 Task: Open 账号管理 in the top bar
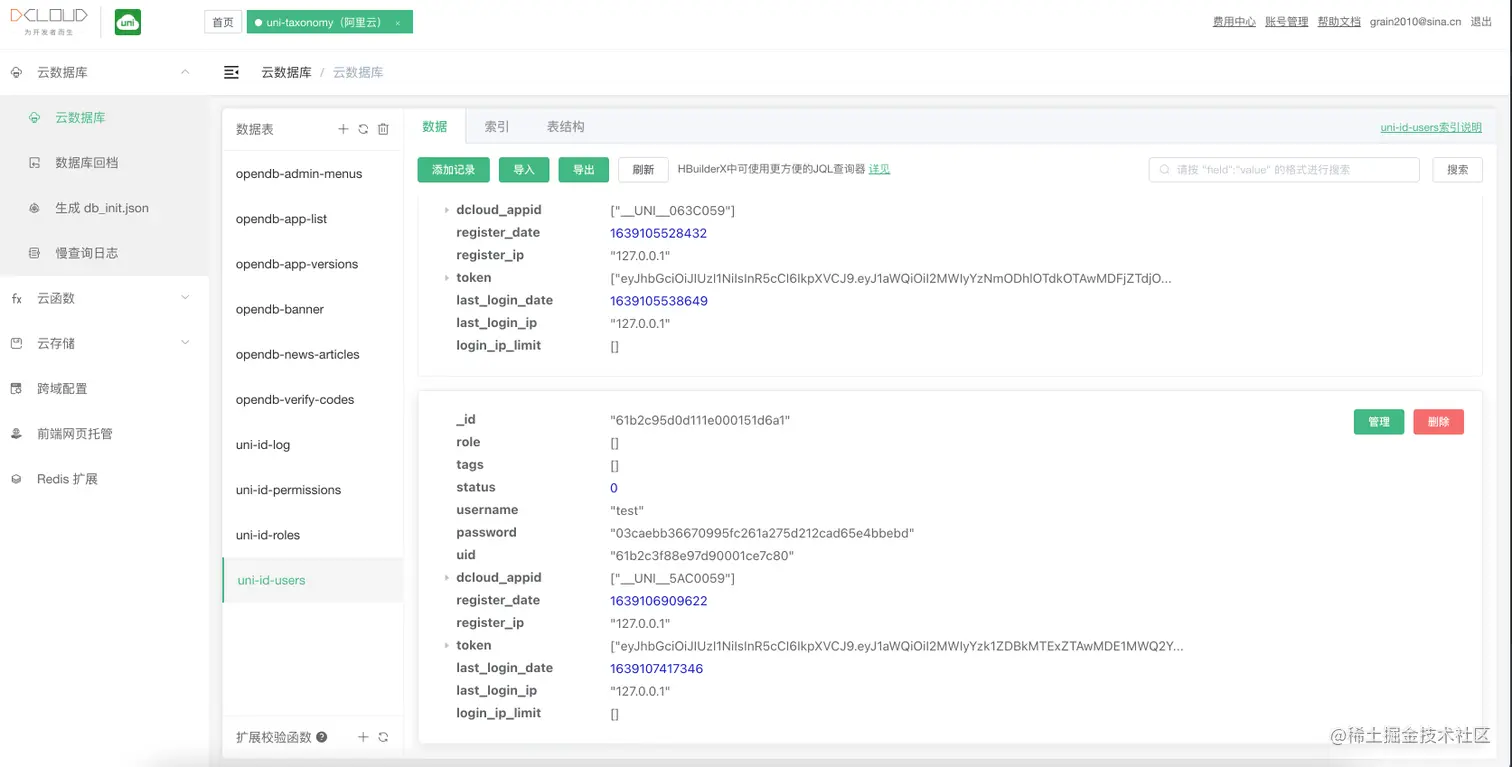(x=1287, y=21)
